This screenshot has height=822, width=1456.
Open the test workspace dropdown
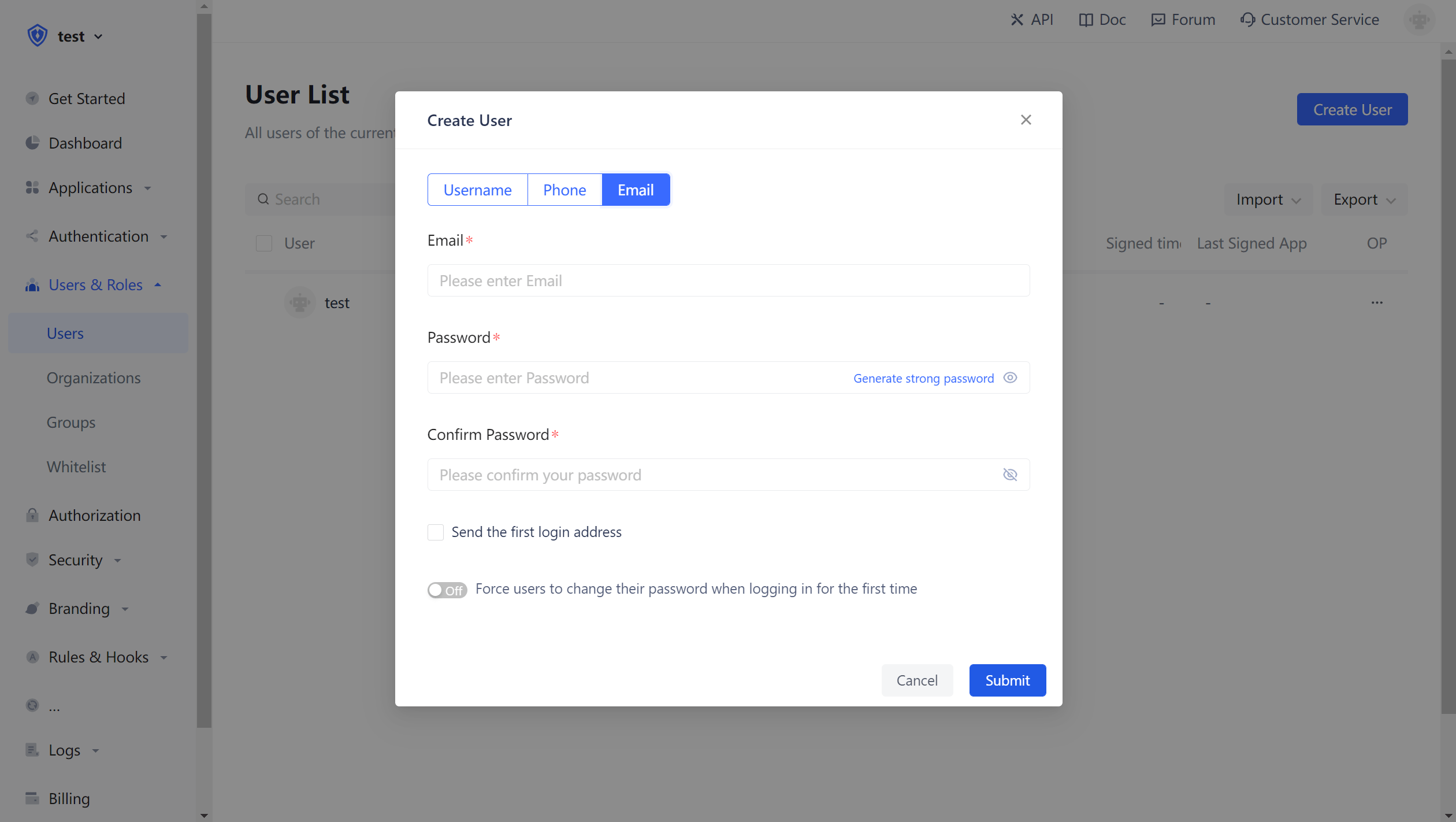(79, 36)
